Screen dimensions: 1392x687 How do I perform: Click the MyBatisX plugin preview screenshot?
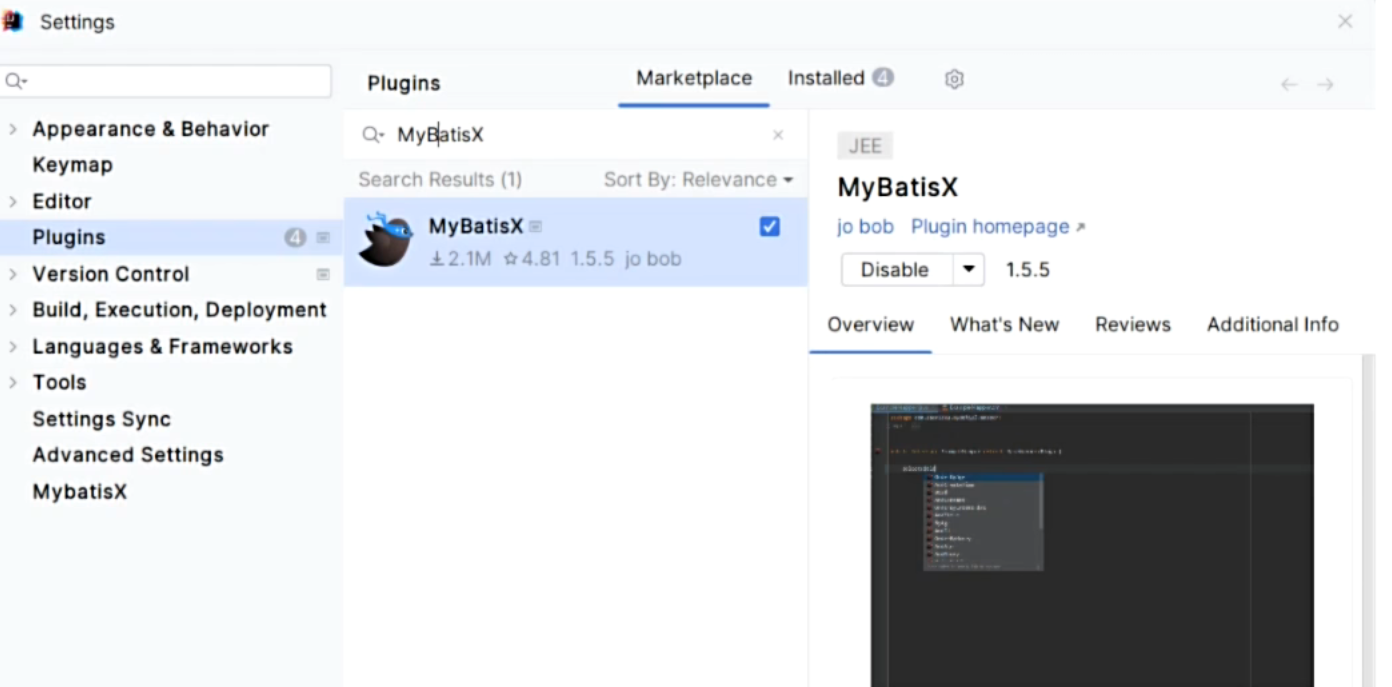click(1092, 545)
